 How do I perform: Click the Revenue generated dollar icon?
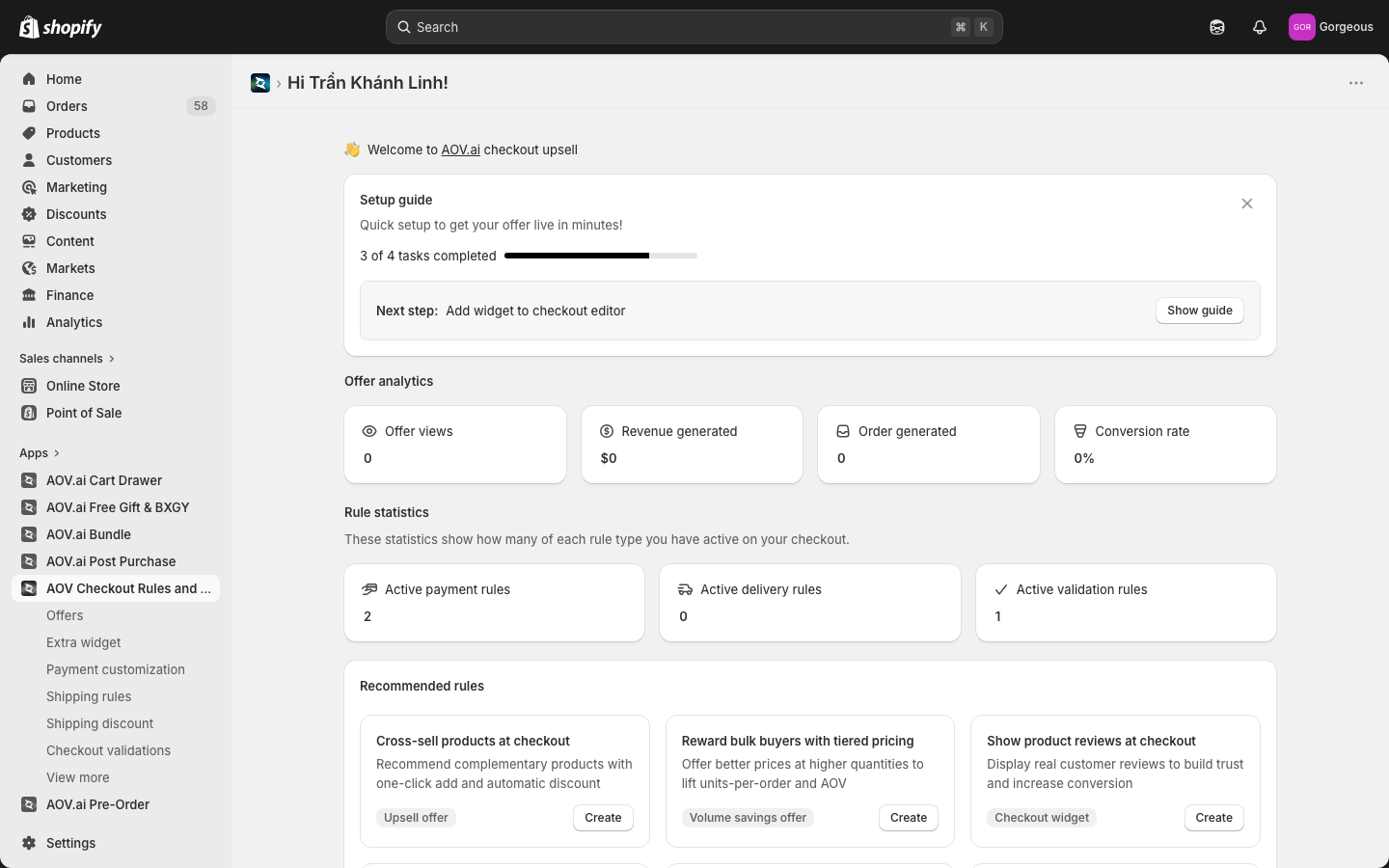607,431
